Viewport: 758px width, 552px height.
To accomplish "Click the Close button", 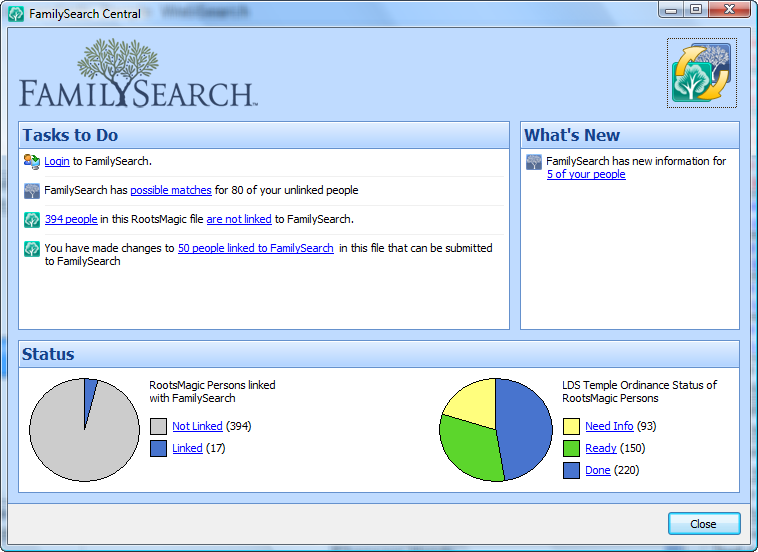I will [704, 524].
